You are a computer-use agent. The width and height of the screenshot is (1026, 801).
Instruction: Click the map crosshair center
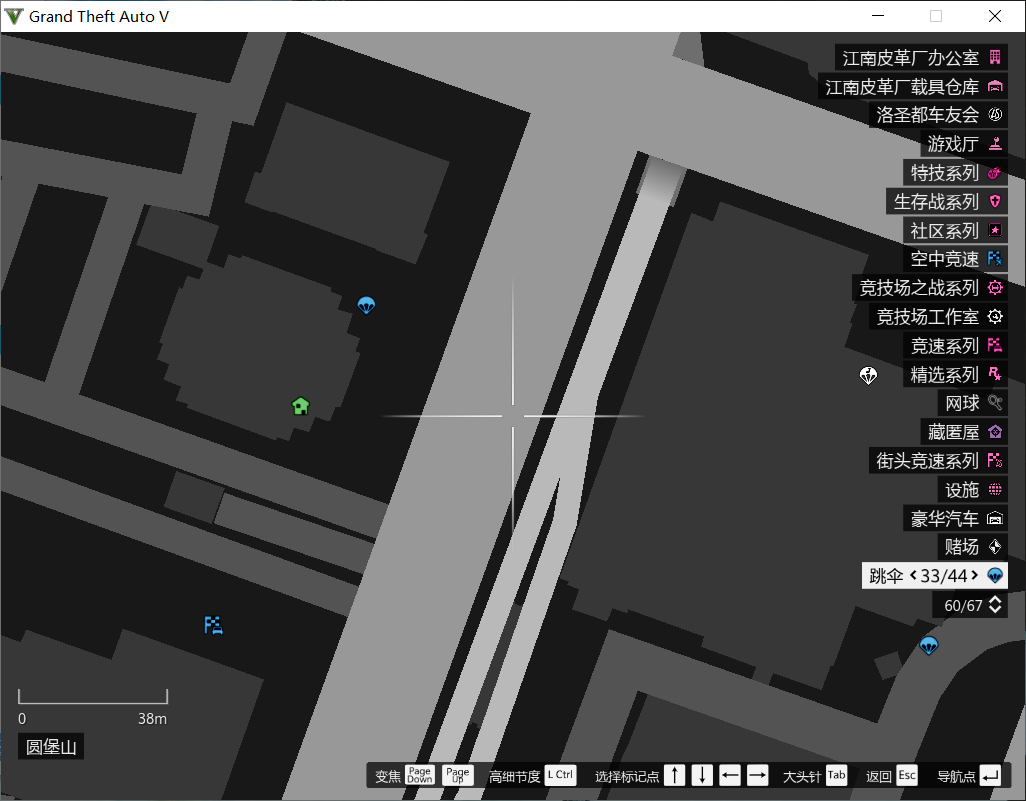tap(513, 416)
